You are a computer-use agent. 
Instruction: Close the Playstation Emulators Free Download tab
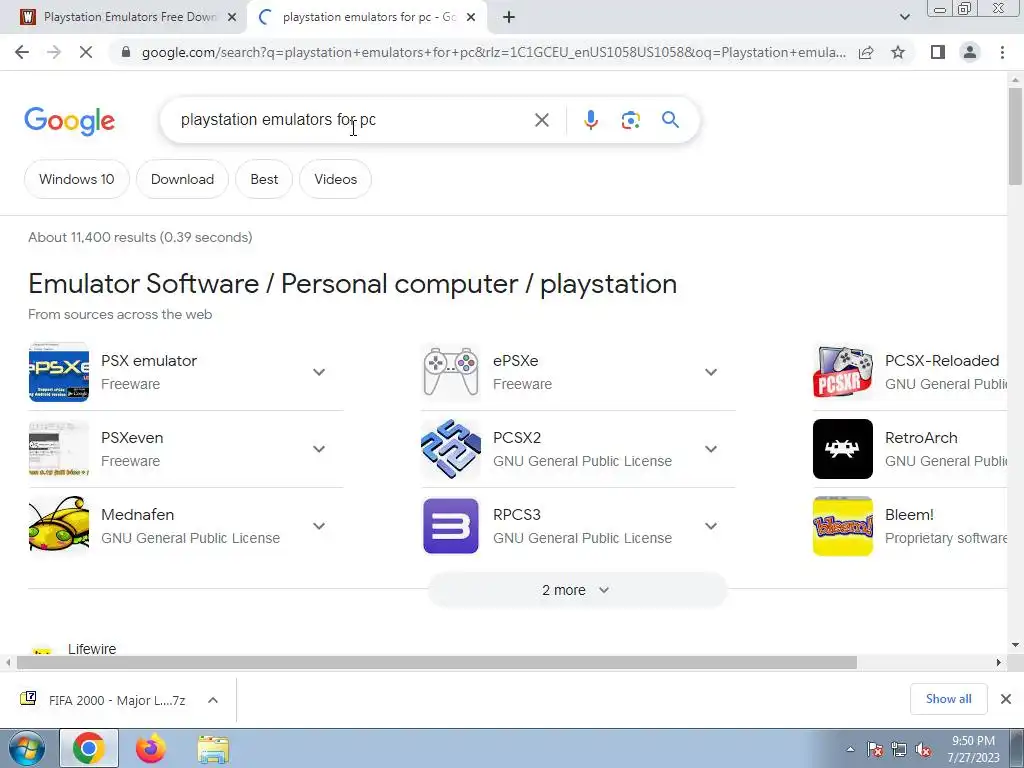click(232, 17)
